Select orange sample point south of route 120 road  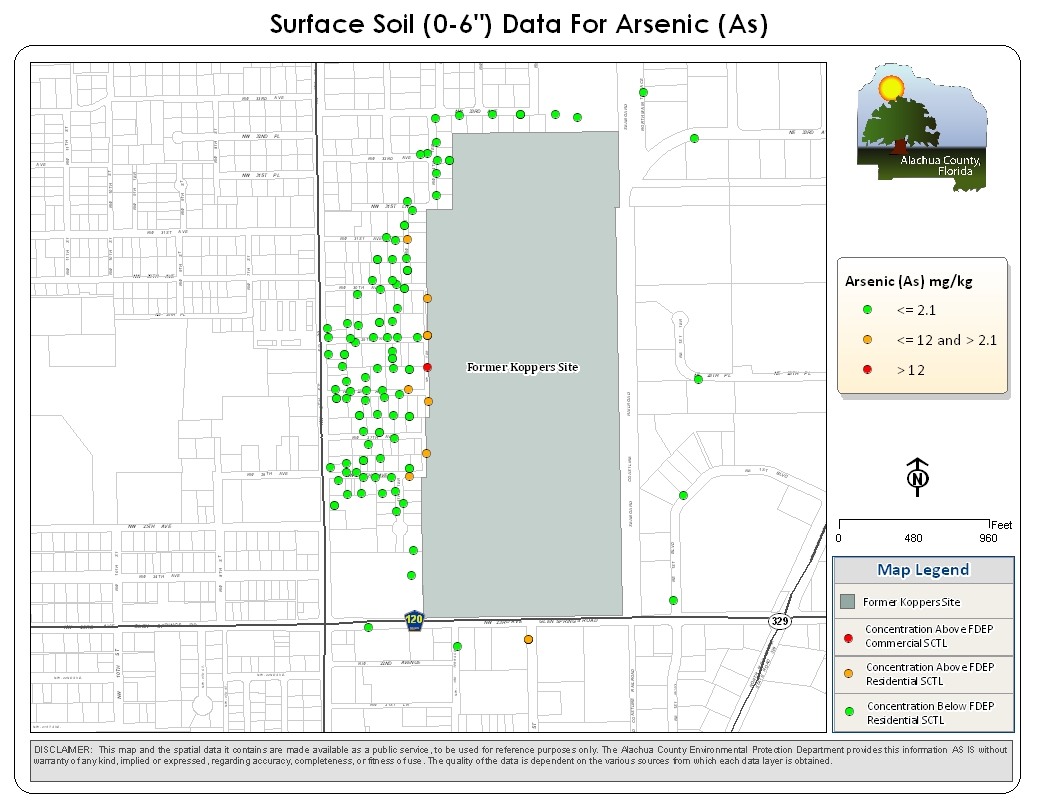point(528,639)
